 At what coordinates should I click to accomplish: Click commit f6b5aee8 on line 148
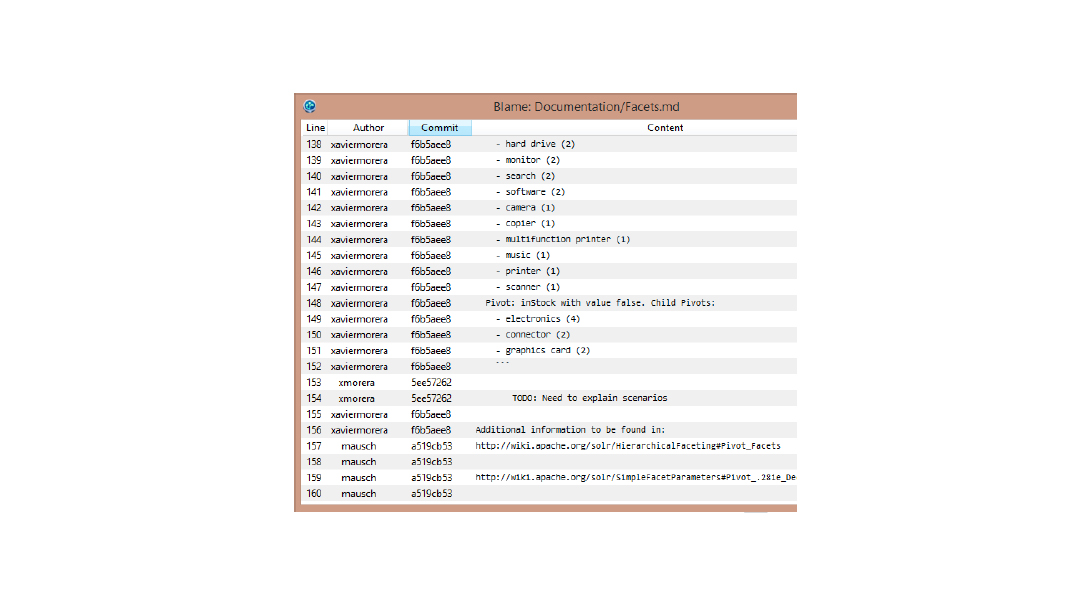coord(431,303)
